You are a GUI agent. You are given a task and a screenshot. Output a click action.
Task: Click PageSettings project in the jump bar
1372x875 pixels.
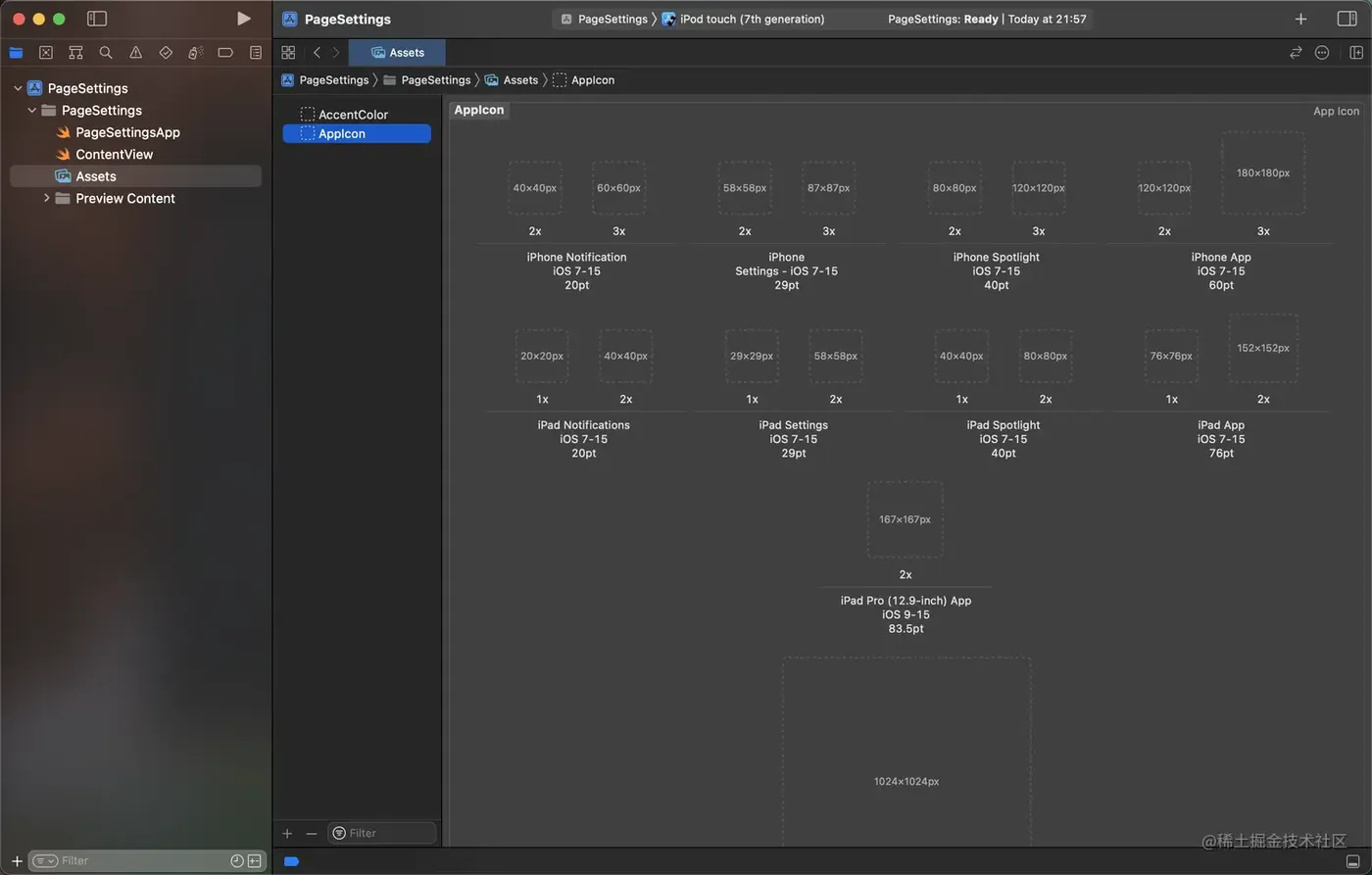pyautogui.click(x=325, y=80)
